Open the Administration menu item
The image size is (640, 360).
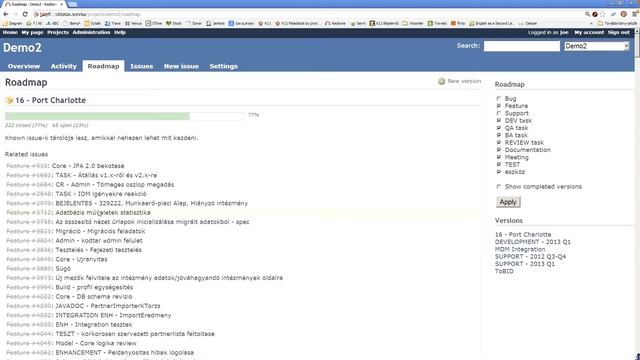91,32
